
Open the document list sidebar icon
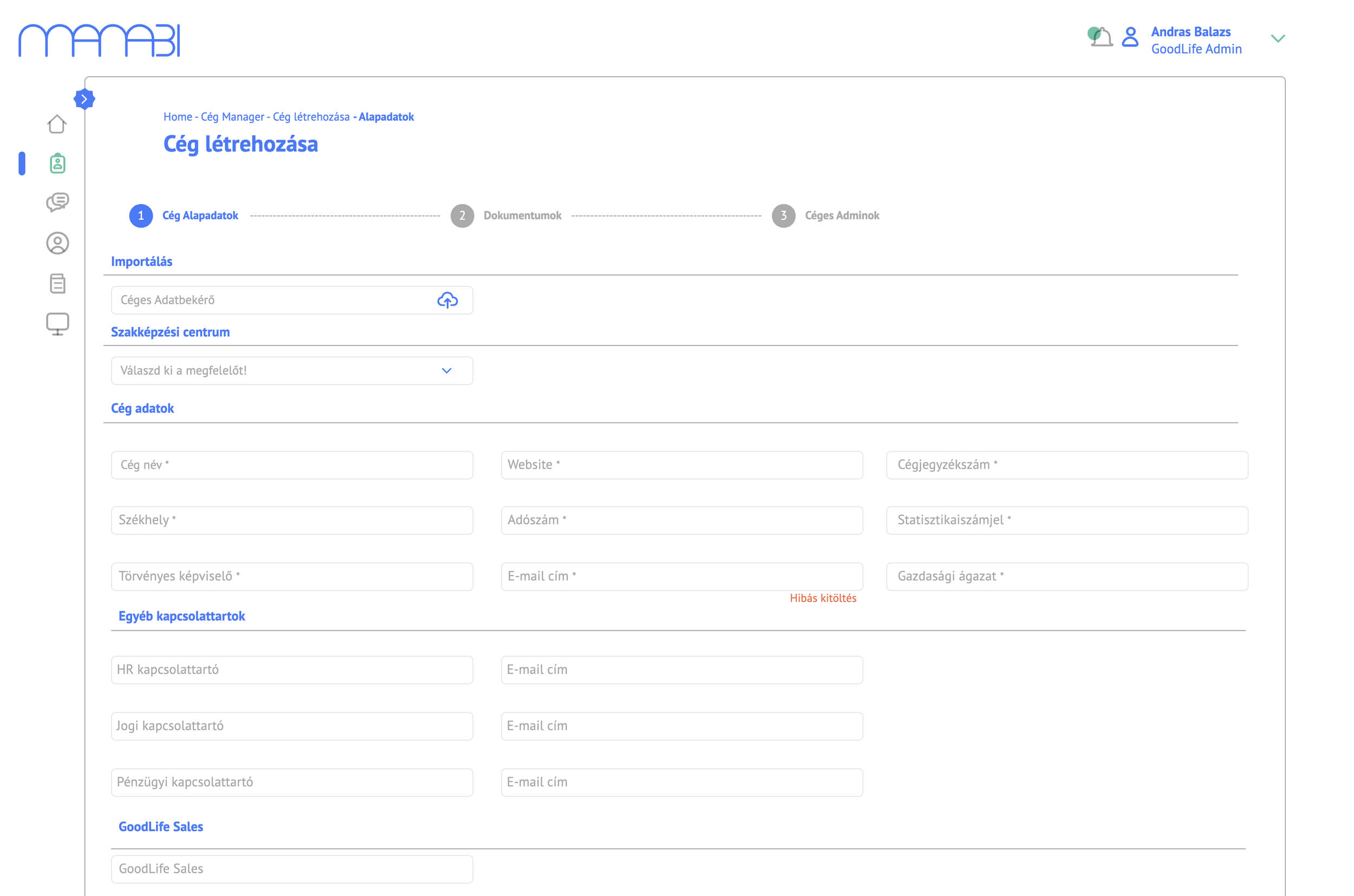[x=57, y=284]
